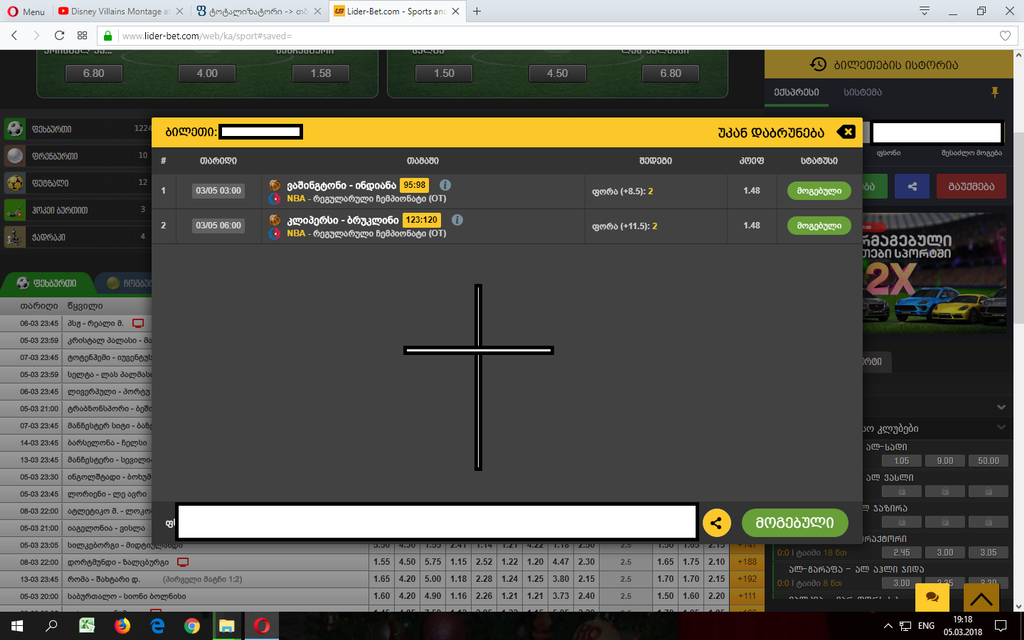Bookmark page with heart icon in address bar
The image size is (1024, 640).
coord(1005,36)
